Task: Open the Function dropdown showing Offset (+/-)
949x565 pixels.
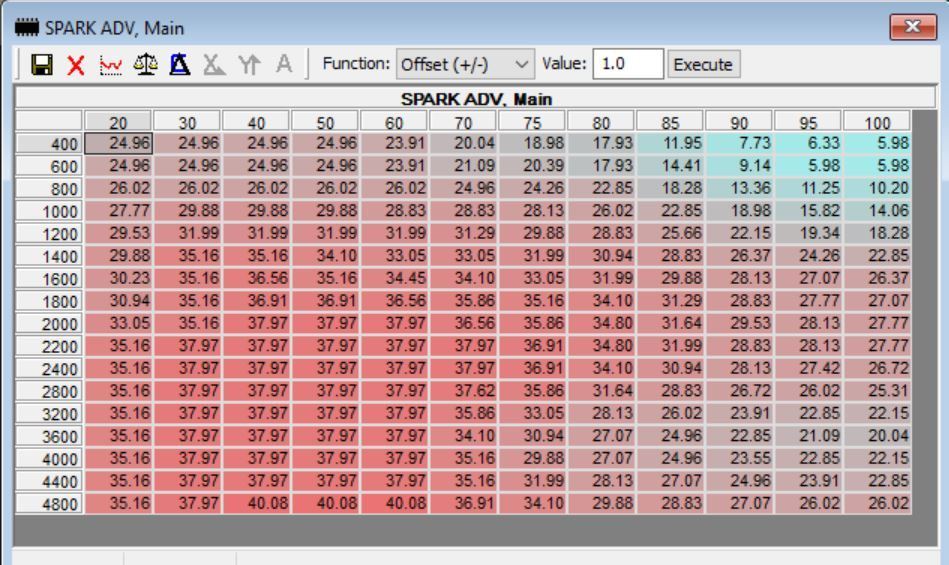Action: [464, 64]
